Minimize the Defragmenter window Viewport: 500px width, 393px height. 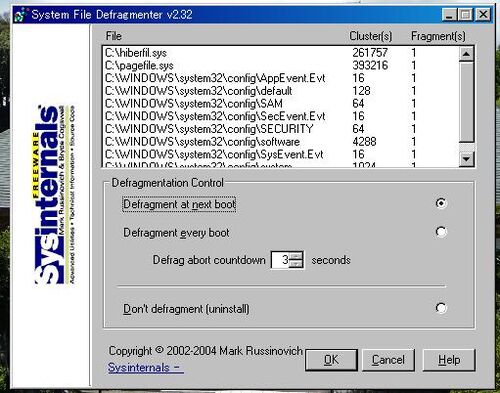click(449, 15)
